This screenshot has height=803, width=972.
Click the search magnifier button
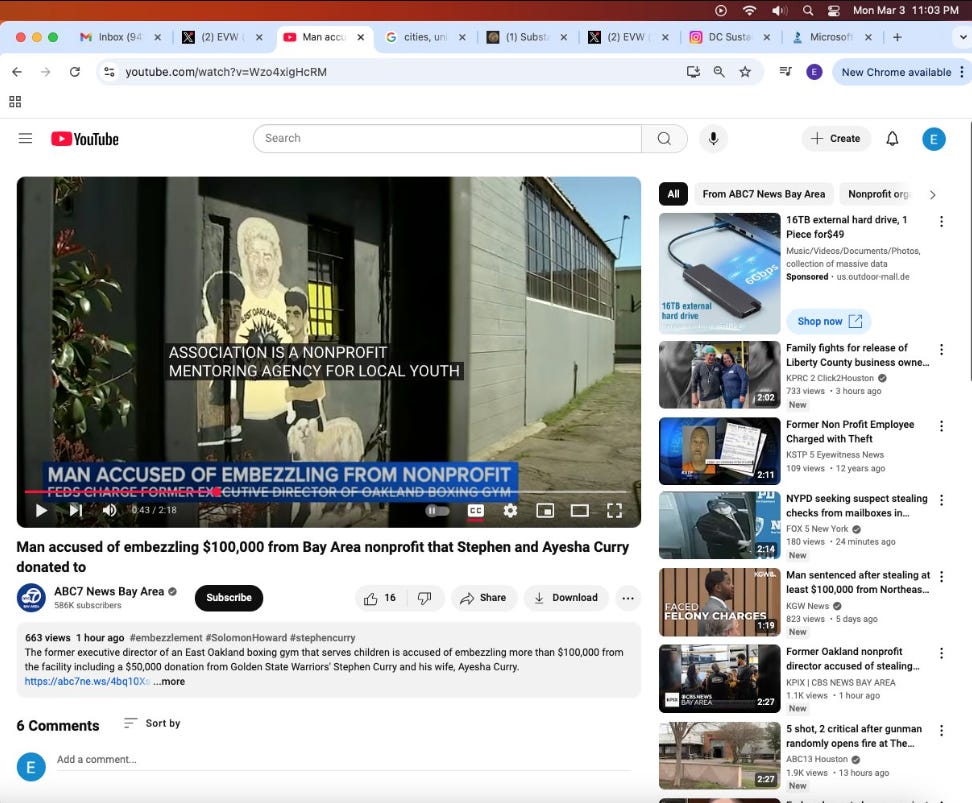(x=664, y=138)
